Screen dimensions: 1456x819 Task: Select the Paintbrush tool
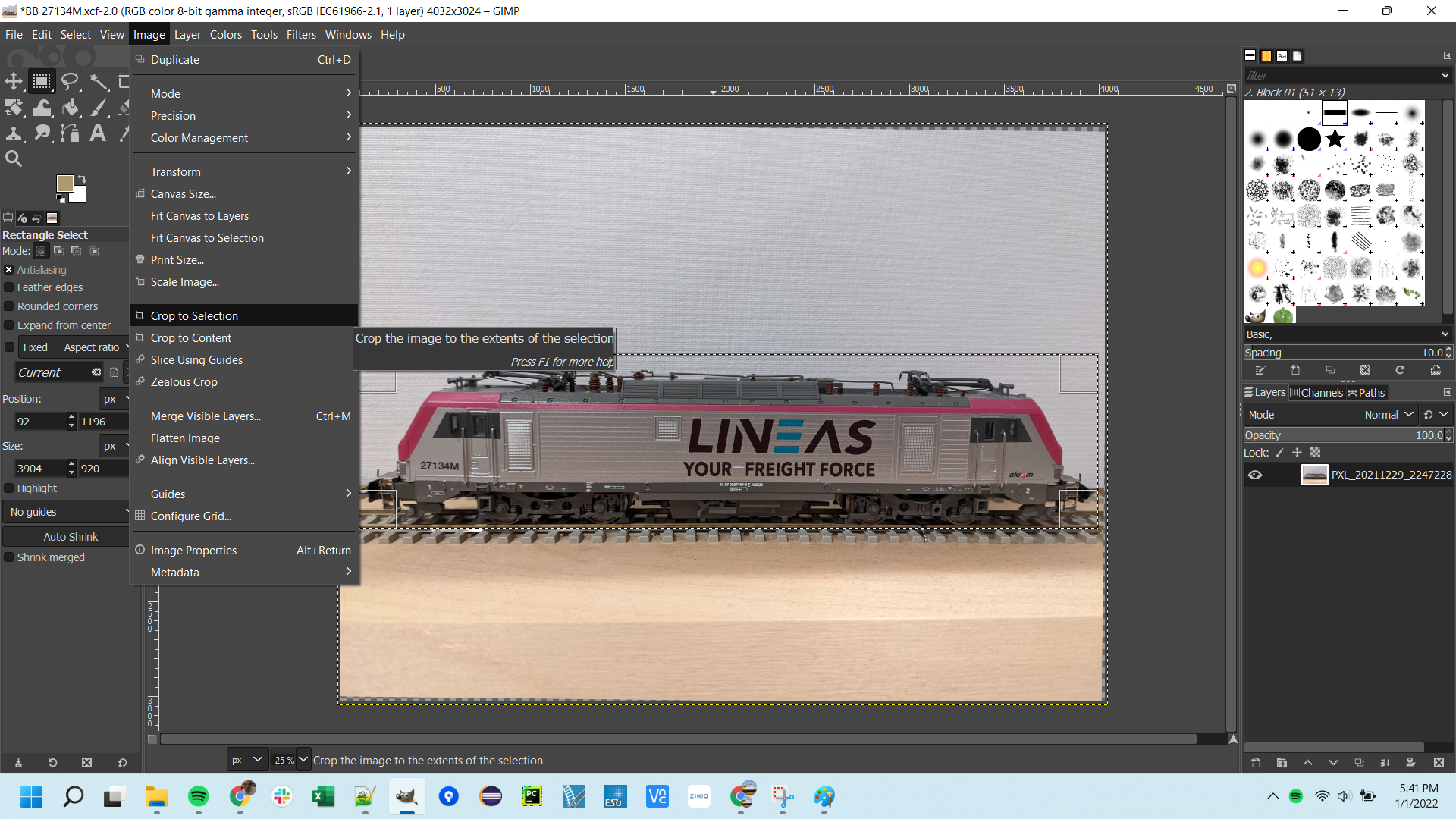[x=99, y=108]
